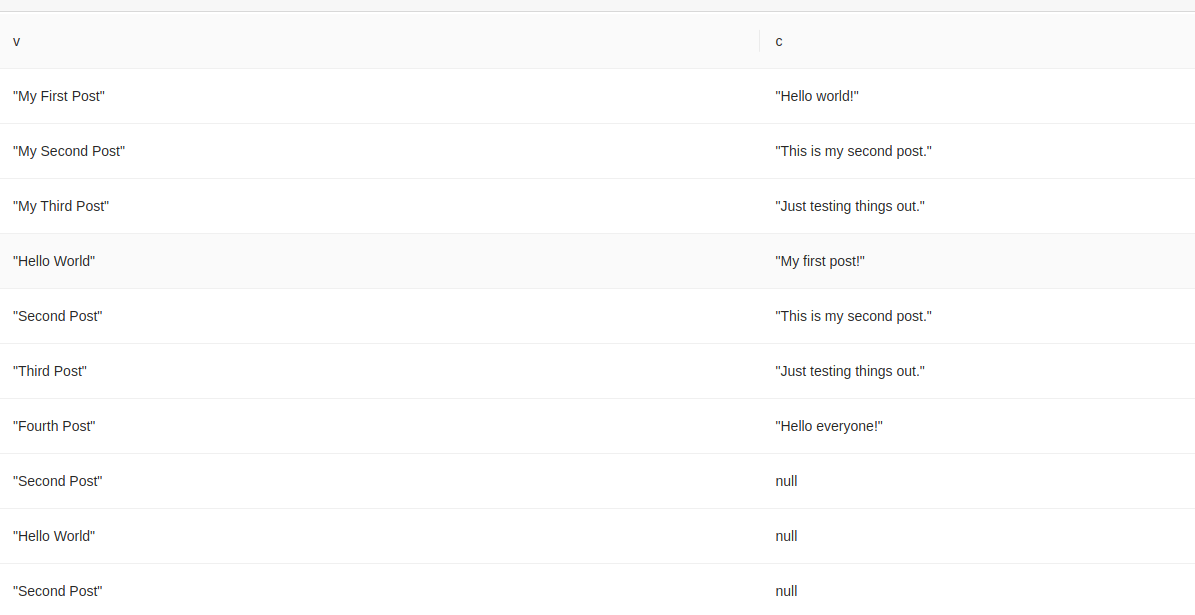Click "Just testing things out." in third row
The height and width of the screenshot is (615, 1195).
click(x=850, y=206)
